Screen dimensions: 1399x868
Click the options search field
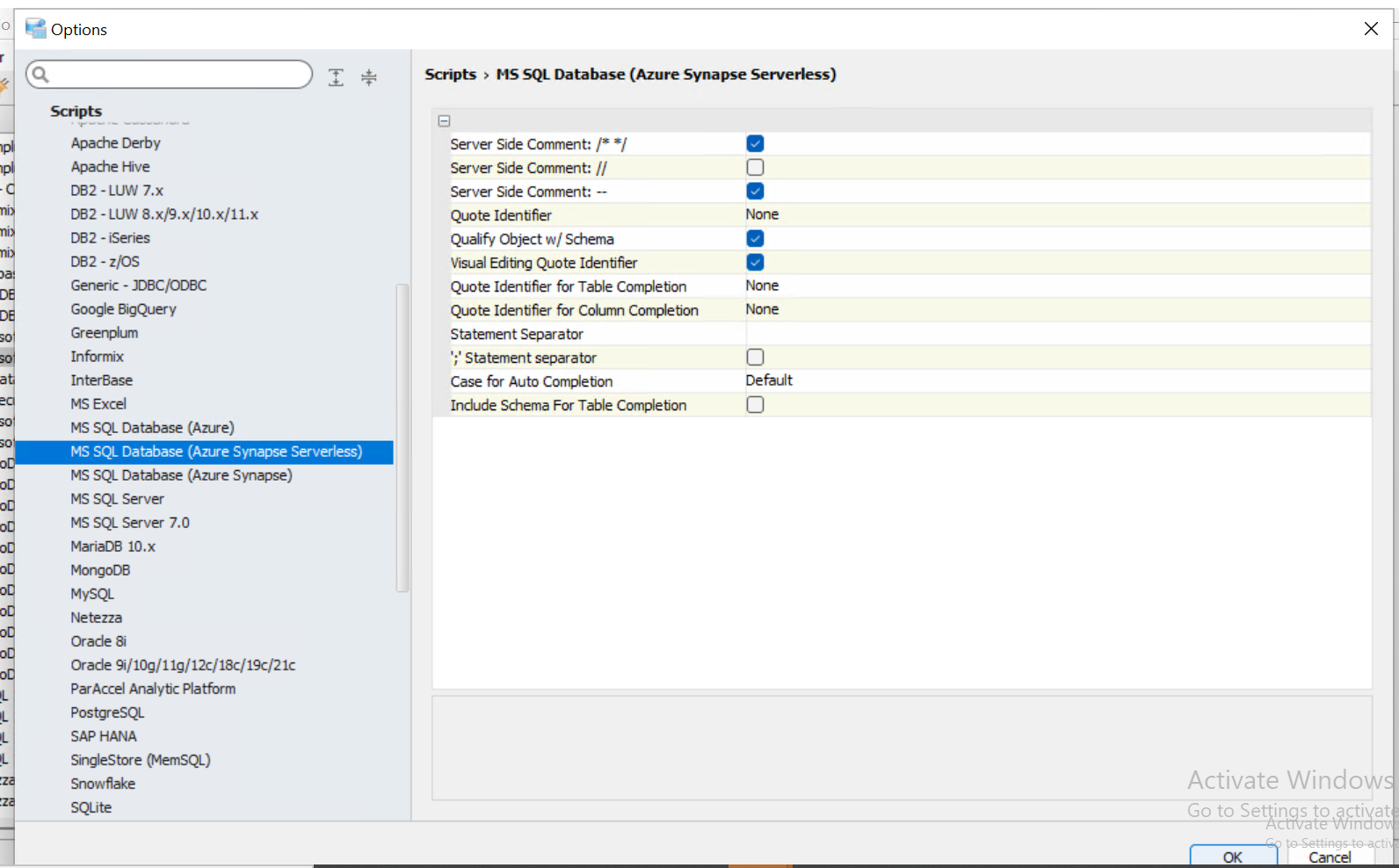[169, 75]
